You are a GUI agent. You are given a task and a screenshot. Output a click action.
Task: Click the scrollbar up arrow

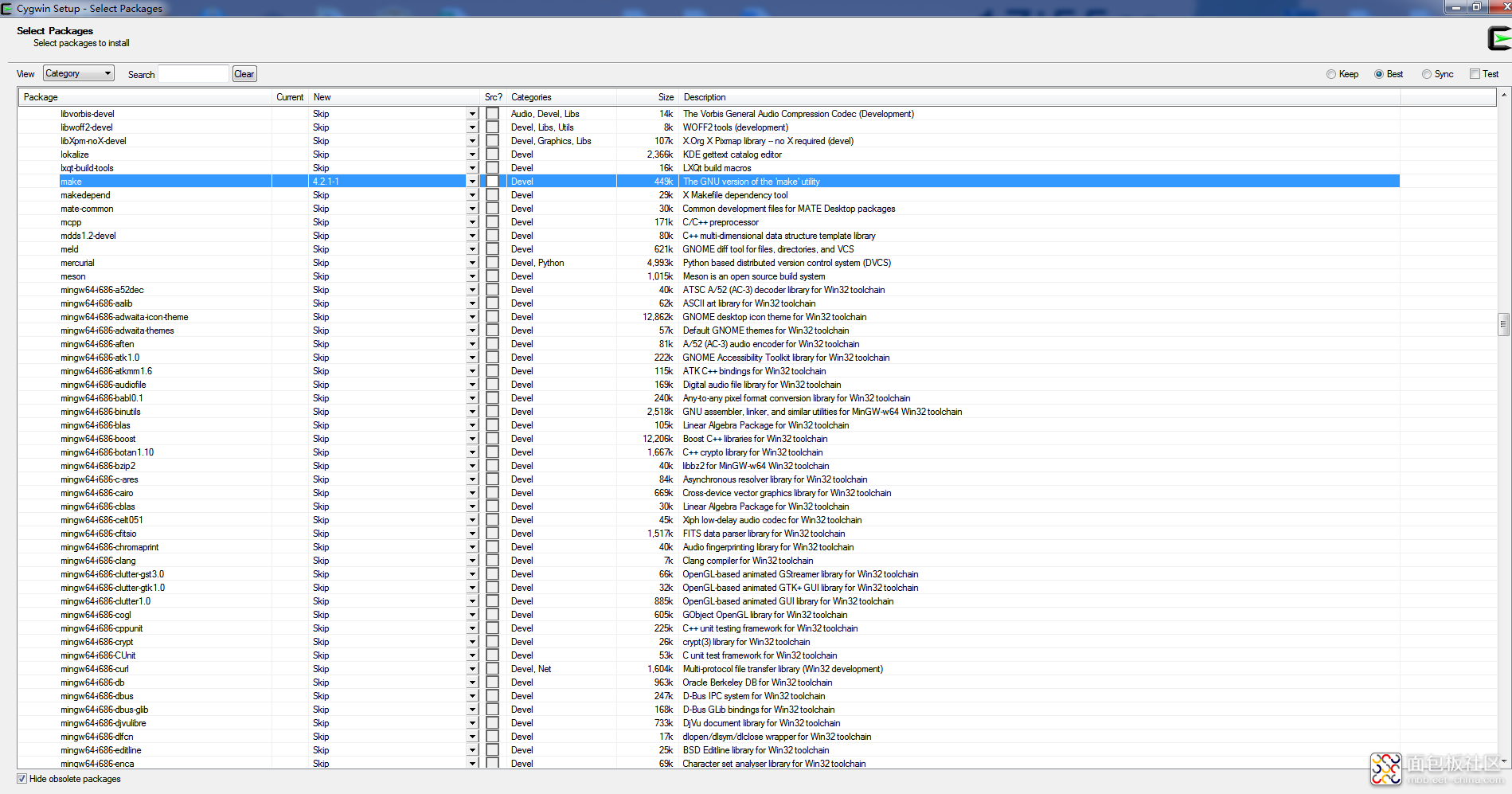pos(1504,95)
